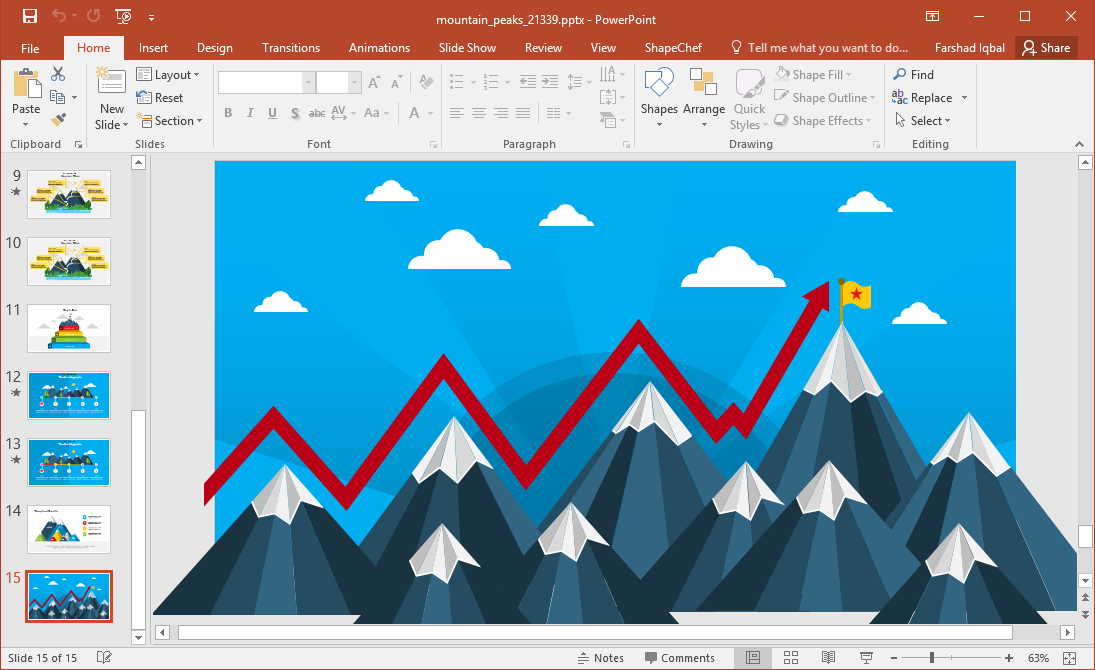
Task: Switch to Reading View
Action: (x=828, y=657)
